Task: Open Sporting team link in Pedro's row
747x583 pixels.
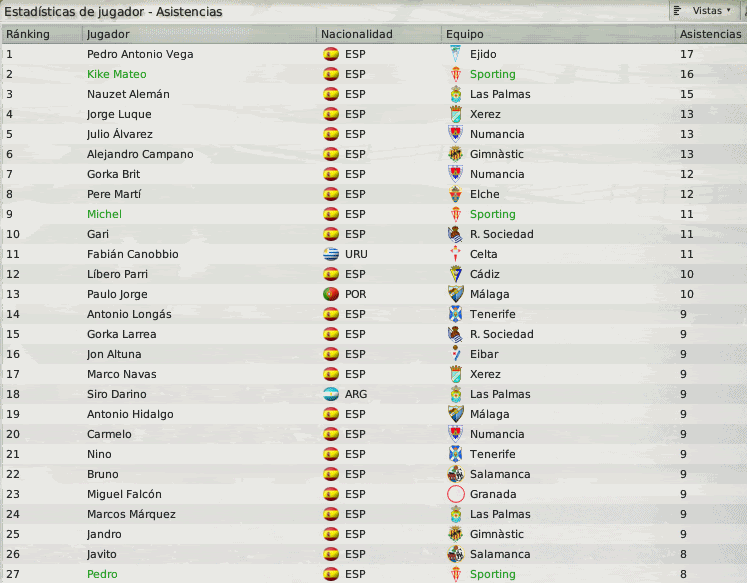Action: tap(493, 574)
